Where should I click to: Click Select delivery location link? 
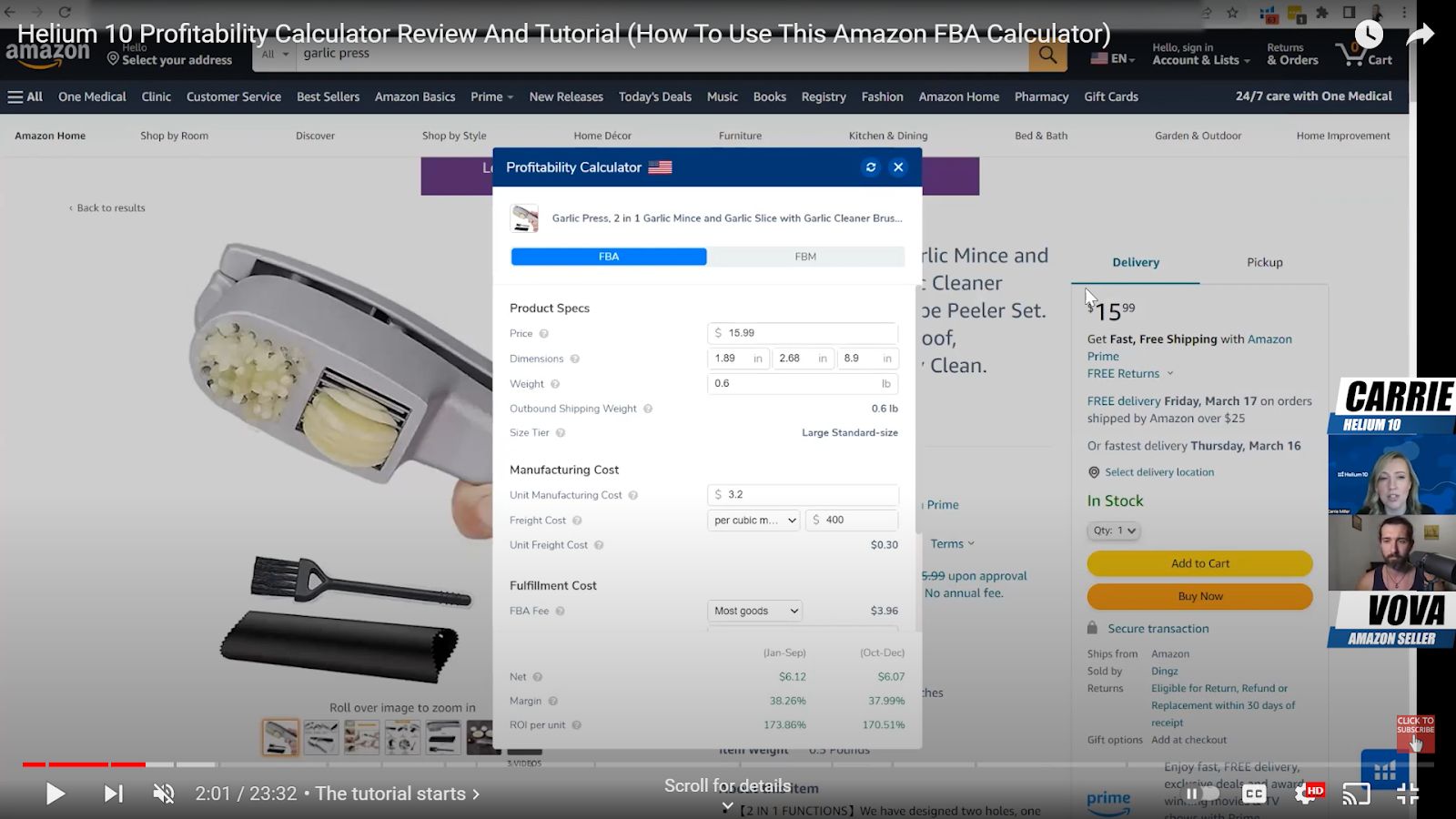tap(1159, 472)
